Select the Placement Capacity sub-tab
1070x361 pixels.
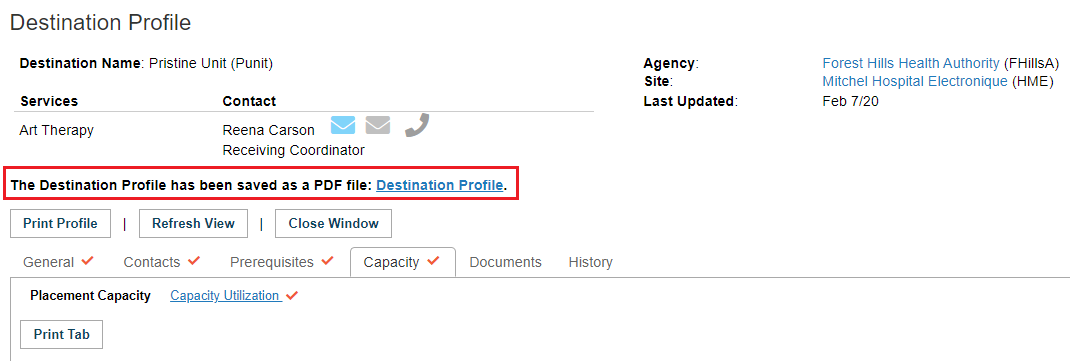90,295
